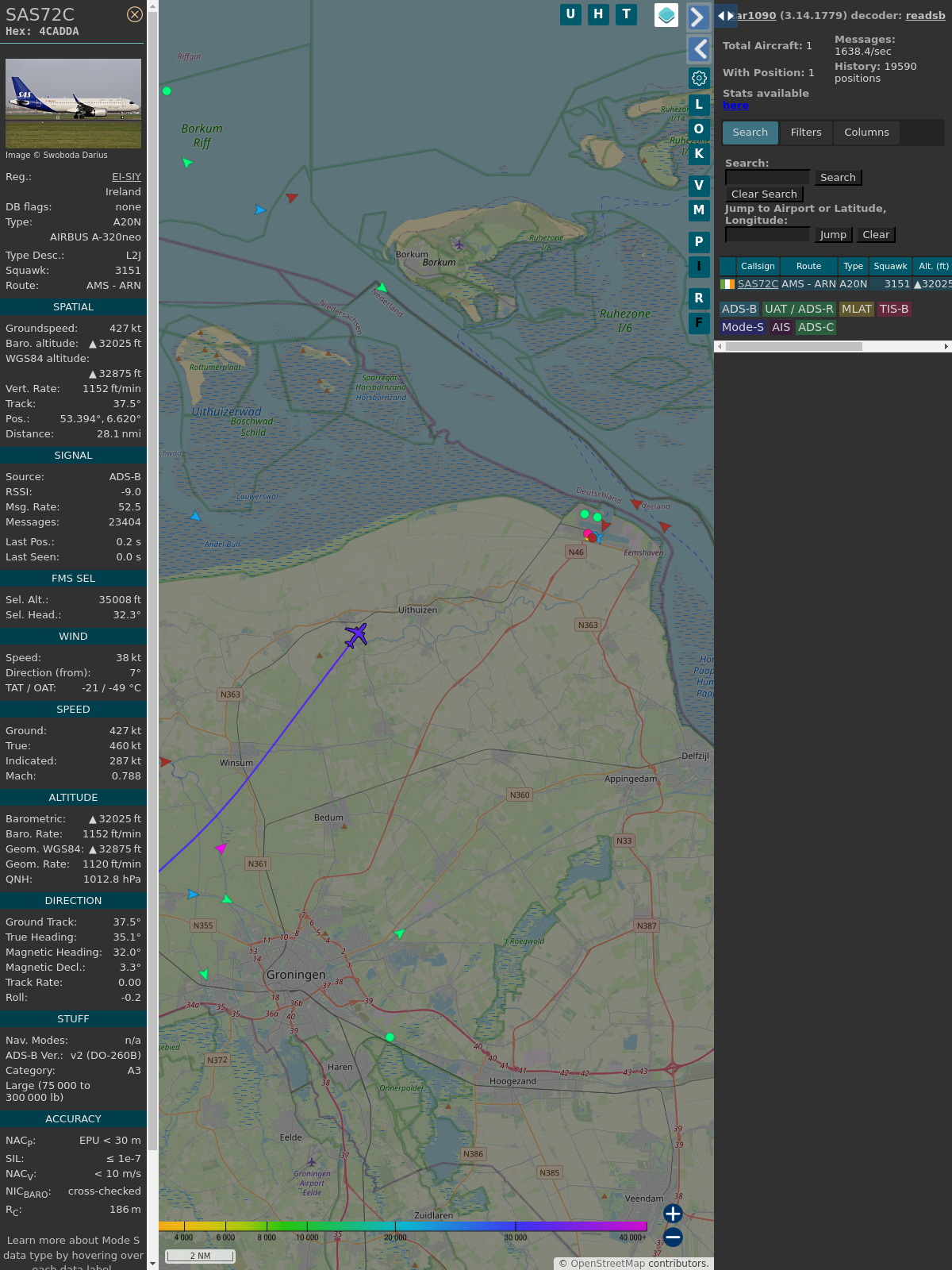The width and height of the screenshot is (952, 1270).
Task: Toggle the K map option button
Action: [x=699, y=154]
